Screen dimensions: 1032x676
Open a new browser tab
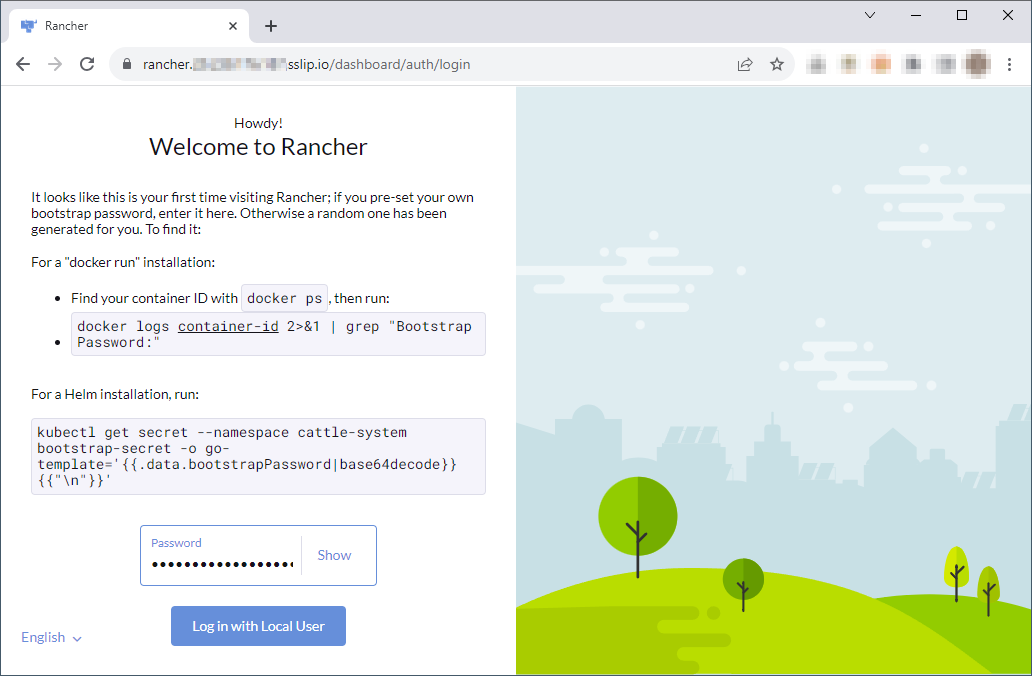point(271,26)
